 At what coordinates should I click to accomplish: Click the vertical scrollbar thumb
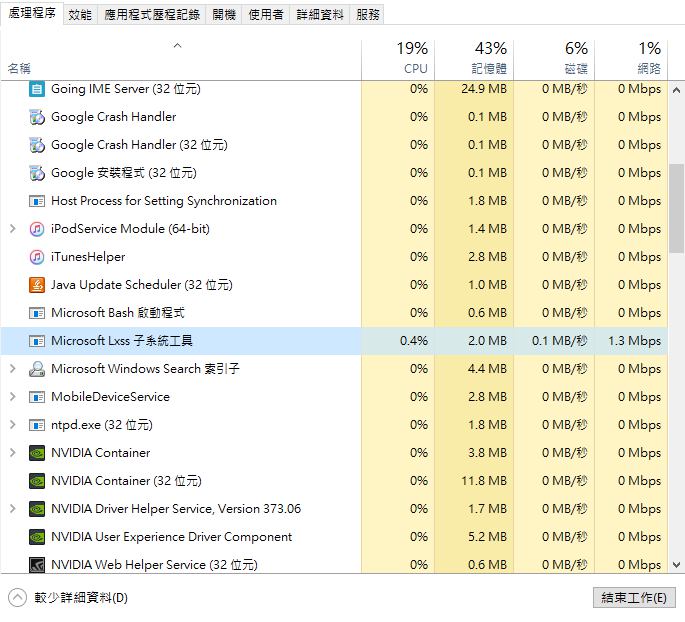coord(676,208)
